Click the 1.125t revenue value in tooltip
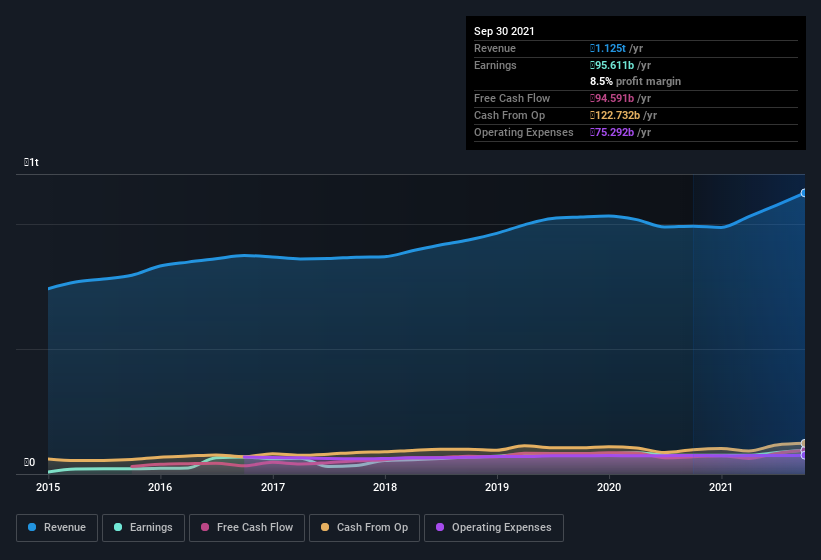The width and height of the screenshot is (821, 560). point(607,48)
